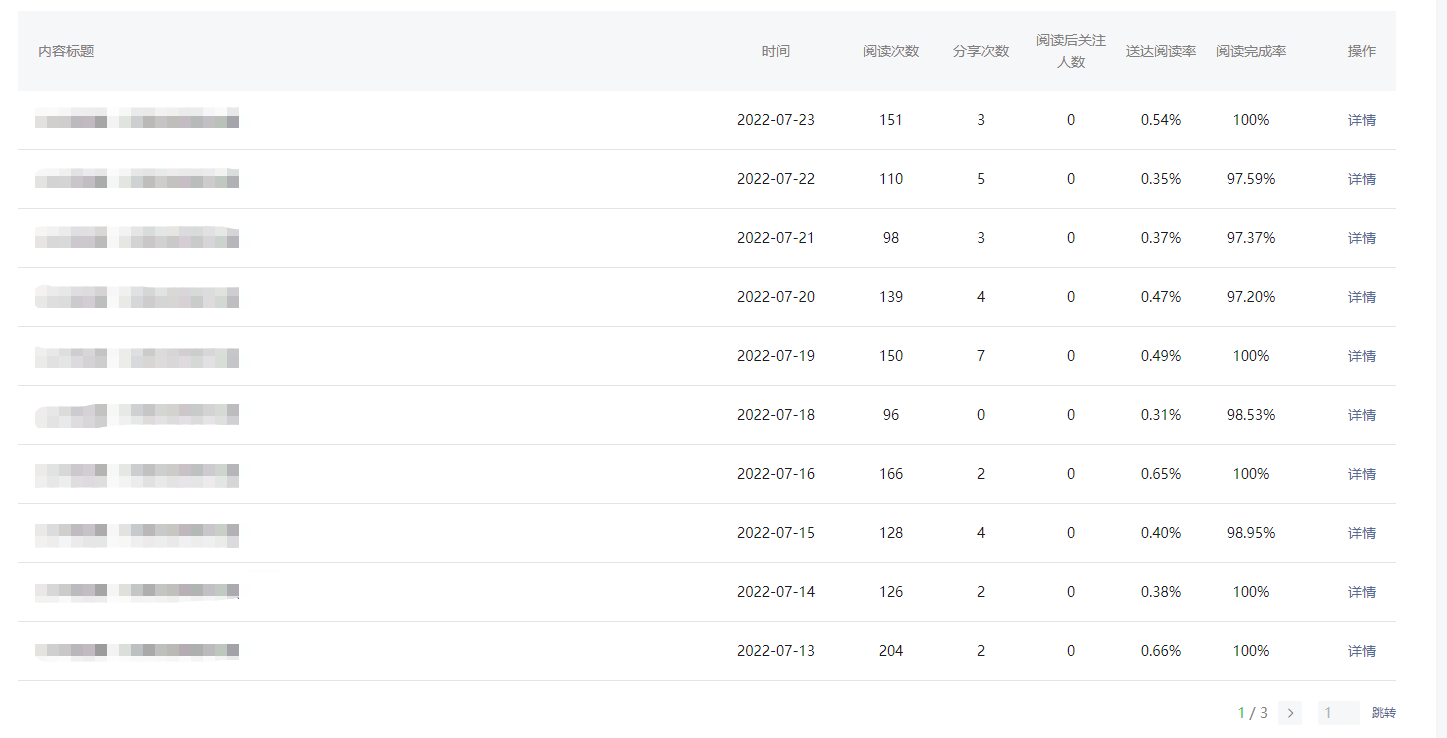Click share count 7 in 2022-07-19 row
The width and height of the screenshot is (1447, 738).
pos(981,356)
